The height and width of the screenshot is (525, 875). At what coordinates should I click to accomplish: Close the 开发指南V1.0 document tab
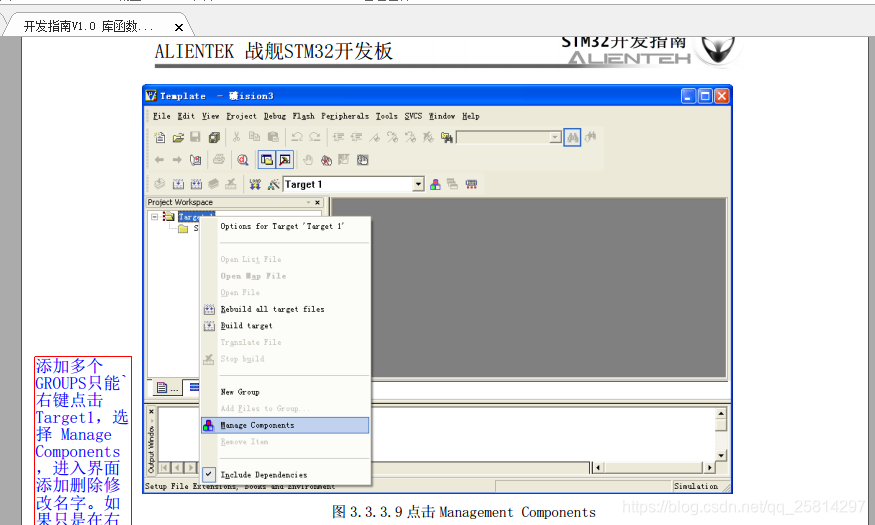click(x=179, y=27)
